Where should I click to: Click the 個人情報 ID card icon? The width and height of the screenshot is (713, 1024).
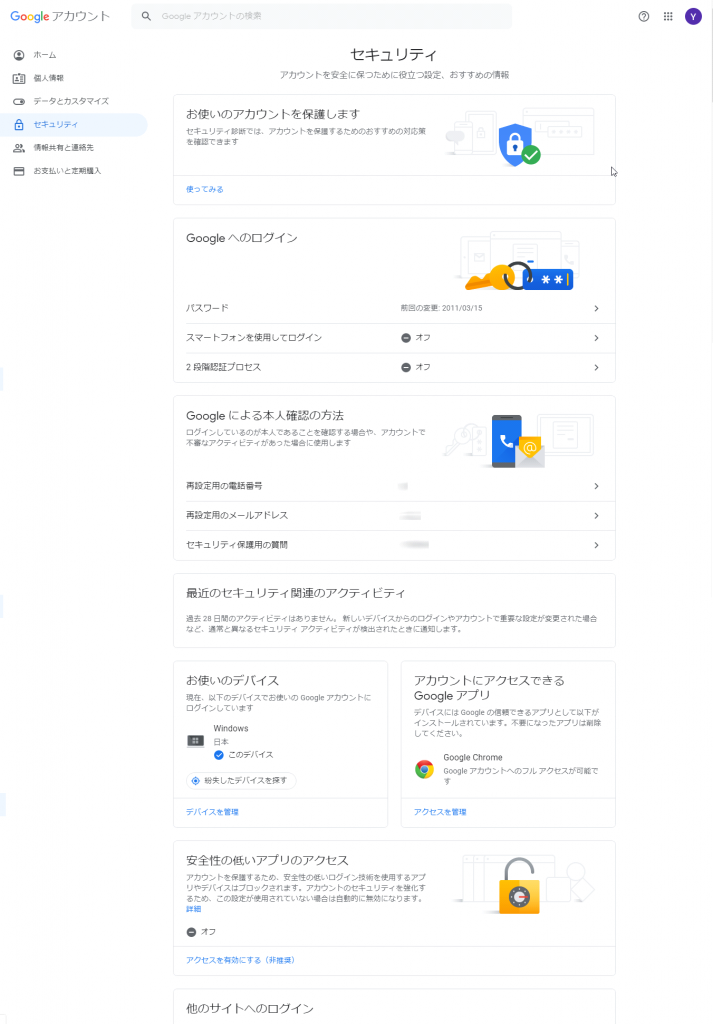19,78
